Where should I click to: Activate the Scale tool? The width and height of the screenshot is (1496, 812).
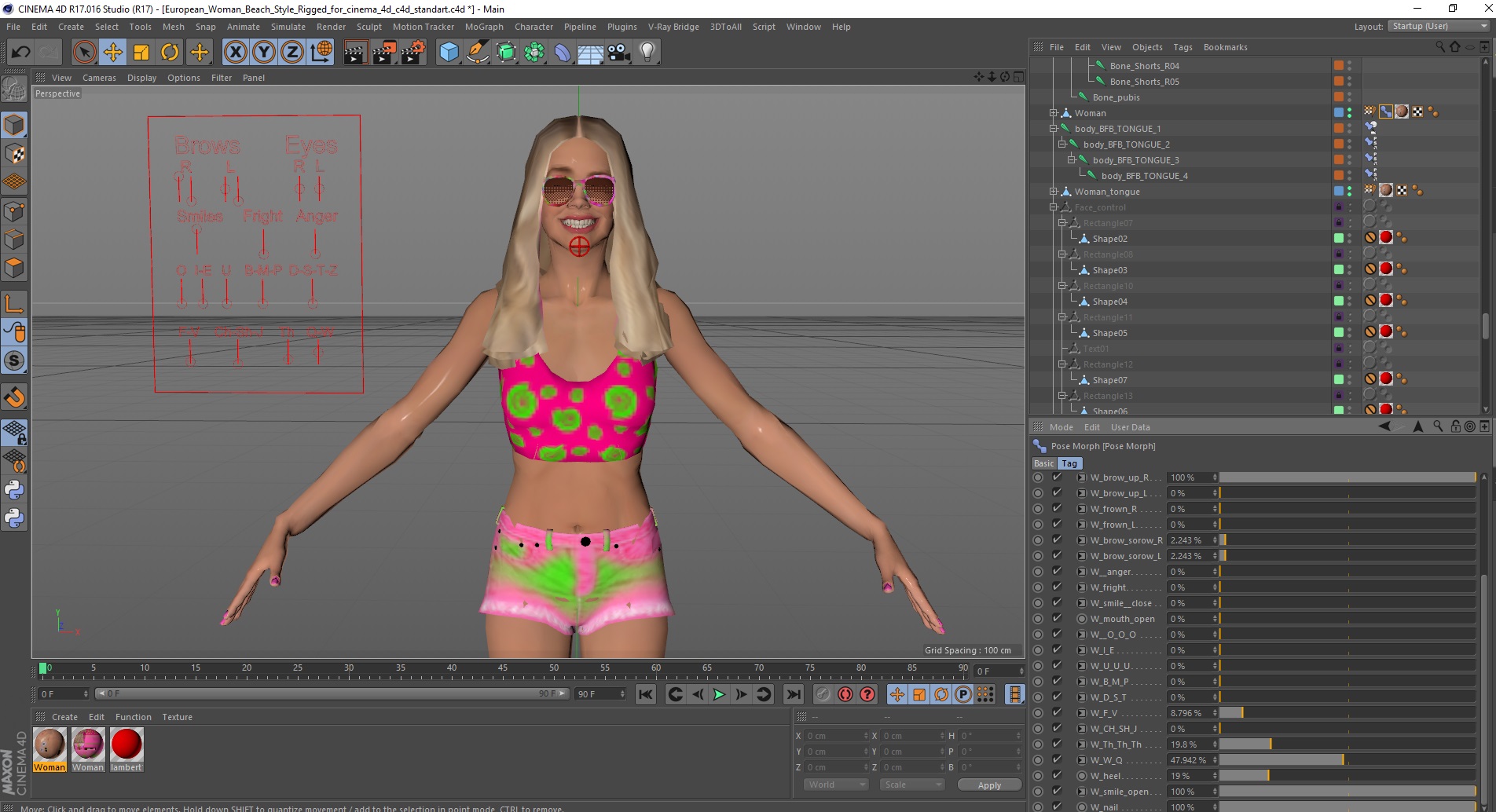pos(141,53)
